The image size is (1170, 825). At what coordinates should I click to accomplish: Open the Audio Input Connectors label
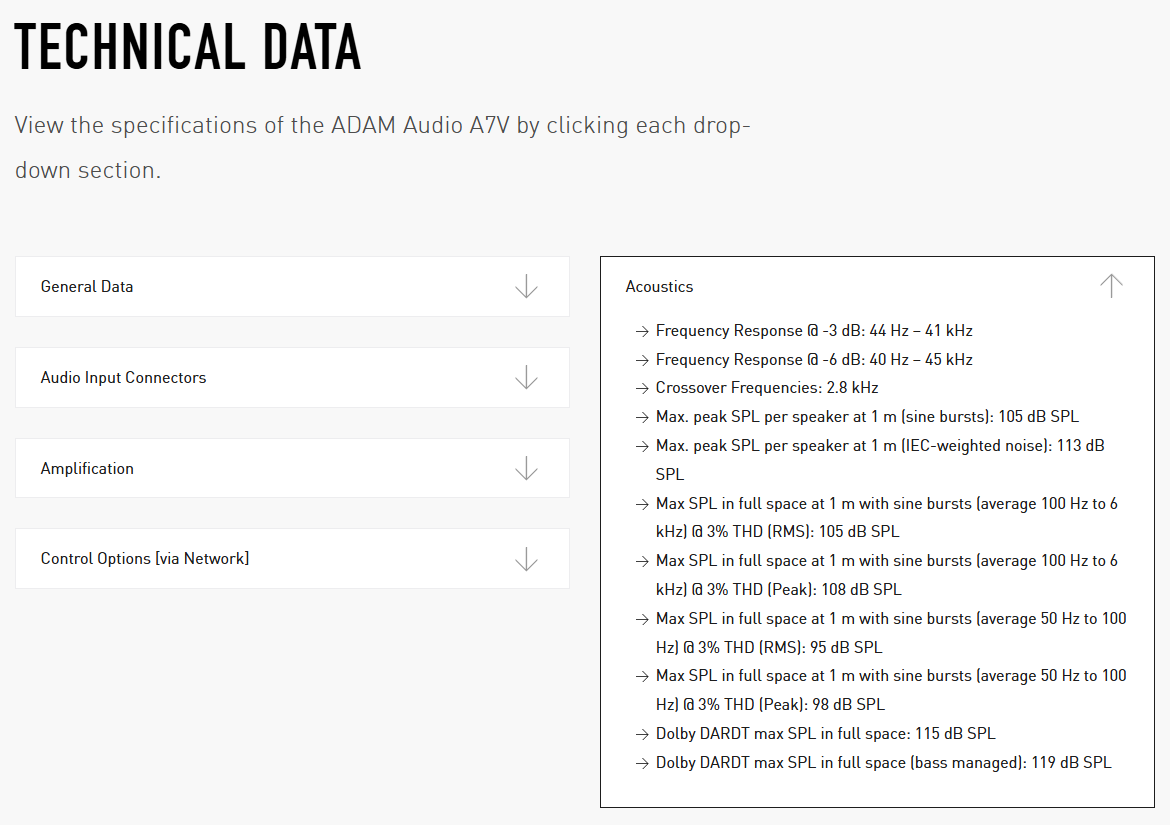123,378
